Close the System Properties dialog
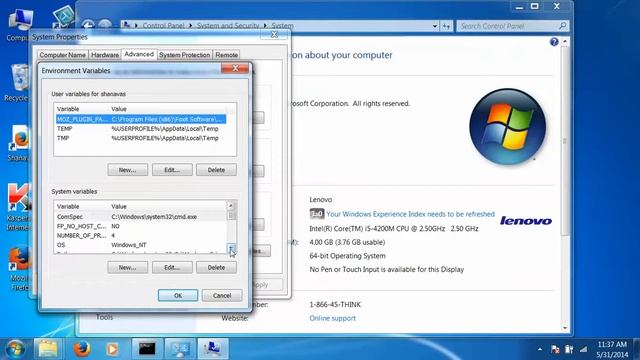 274,35
